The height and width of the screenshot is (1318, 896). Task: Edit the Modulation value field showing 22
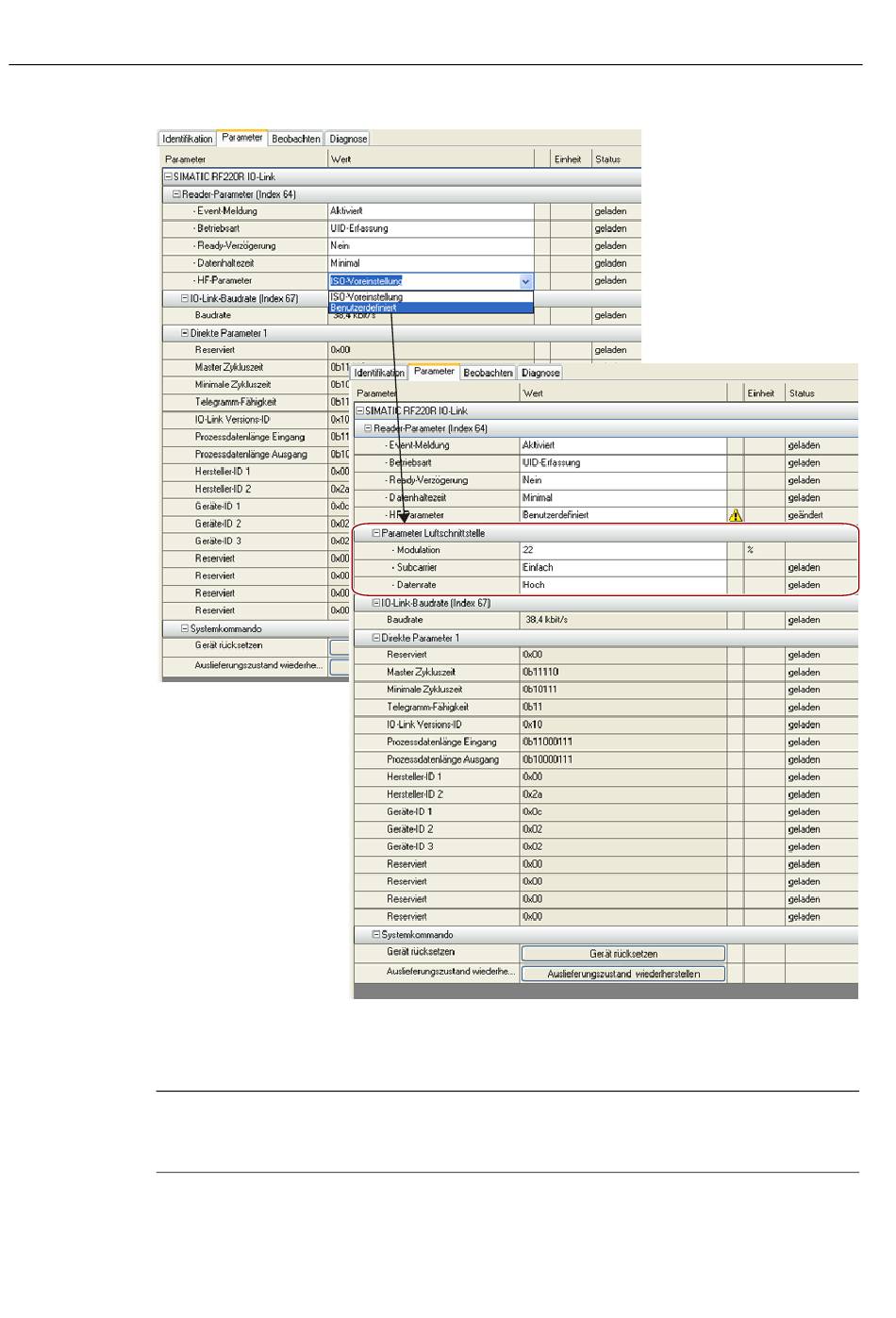click(x=623, y=550)
